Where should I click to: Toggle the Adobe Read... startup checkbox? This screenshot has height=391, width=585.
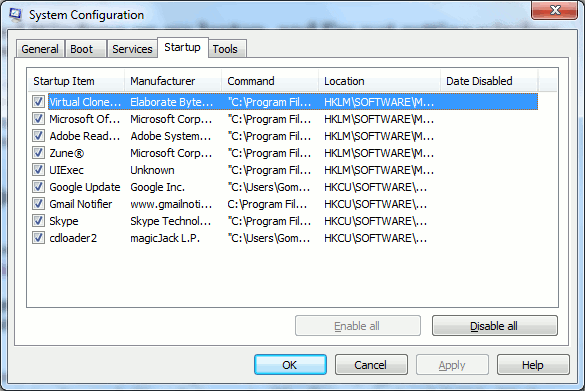pos(38,135)
